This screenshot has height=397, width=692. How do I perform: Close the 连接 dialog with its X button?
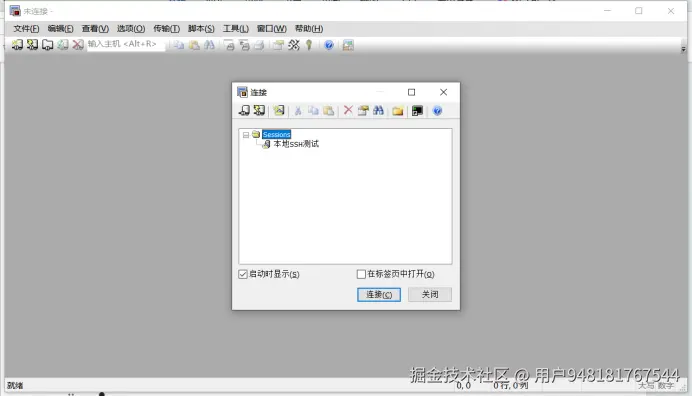444,92
